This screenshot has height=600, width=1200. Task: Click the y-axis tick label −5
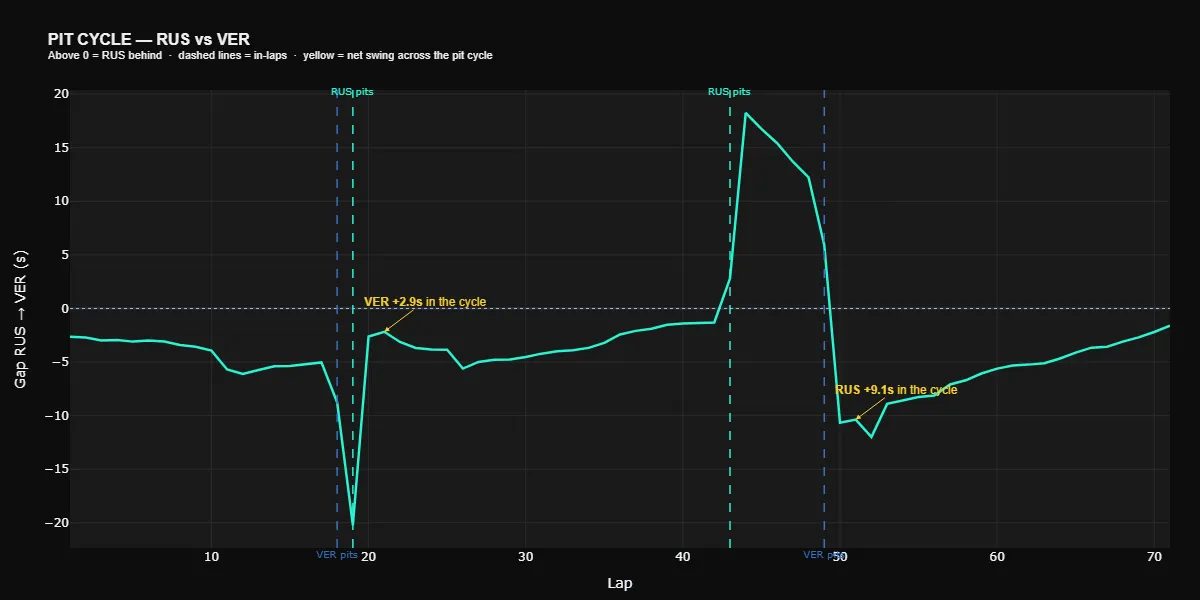[x=61, y=362]
